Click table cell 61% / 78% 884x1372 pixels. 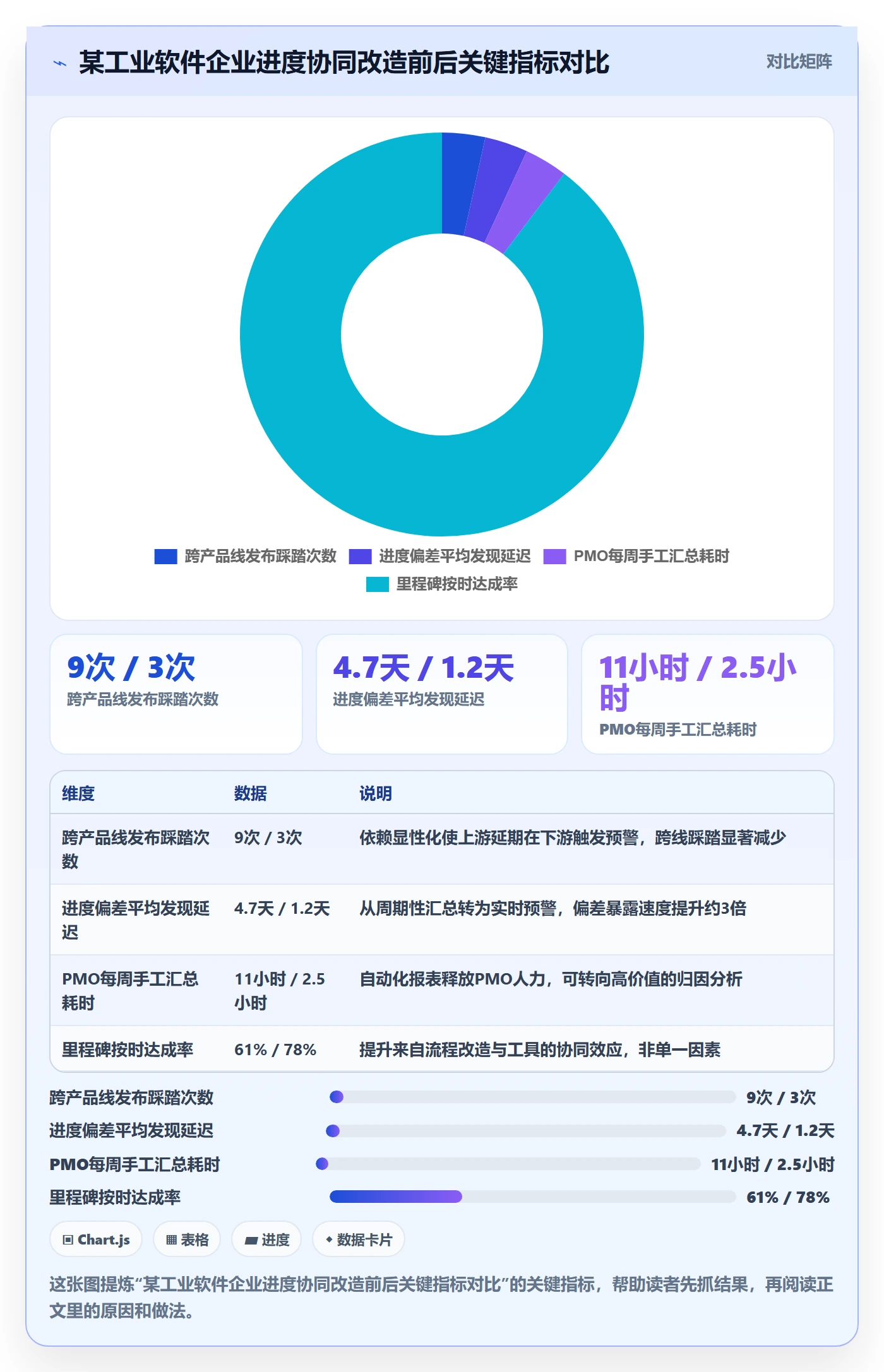click(x=275, y=1050)
